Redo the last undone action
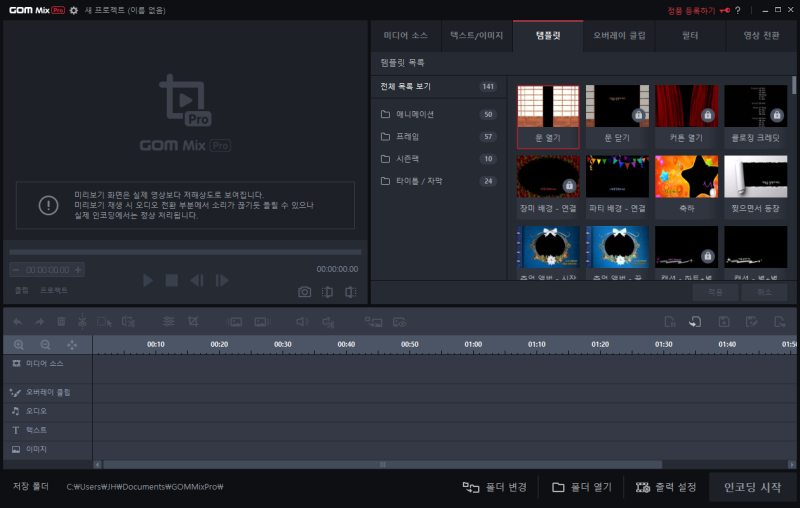Screen dimensions: 800x508 pos(39,322)
